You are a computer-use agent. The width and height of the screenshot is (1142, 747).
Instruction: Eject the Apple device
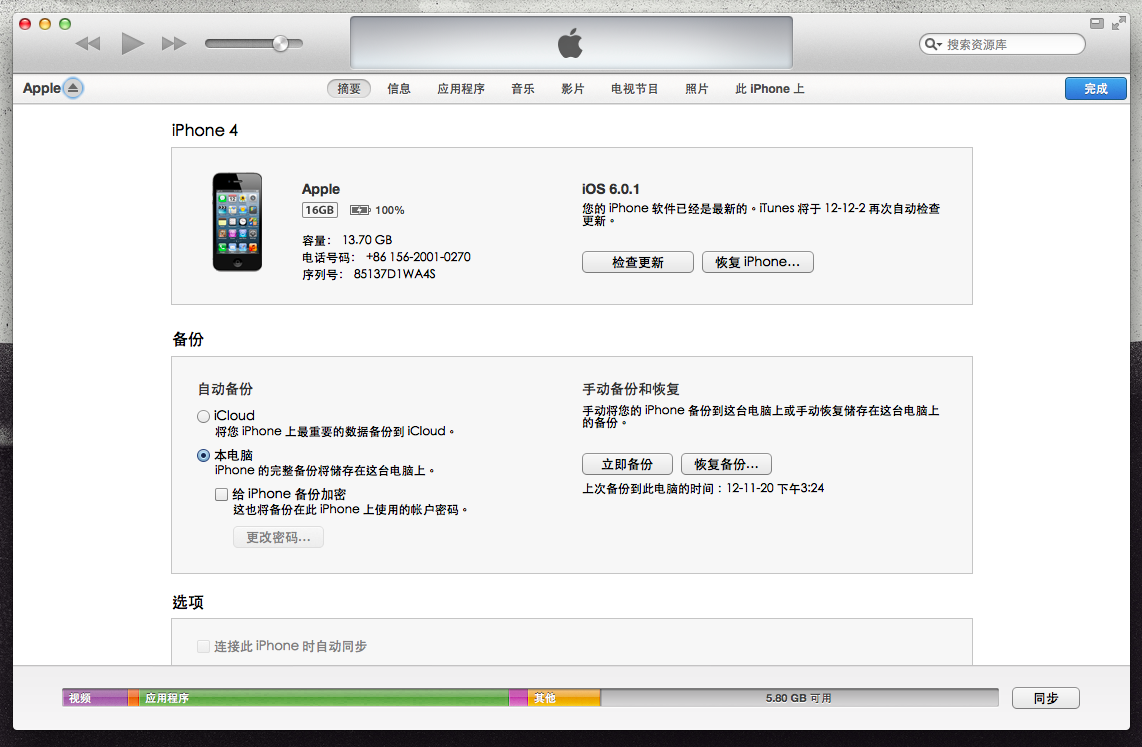(73, 88)
